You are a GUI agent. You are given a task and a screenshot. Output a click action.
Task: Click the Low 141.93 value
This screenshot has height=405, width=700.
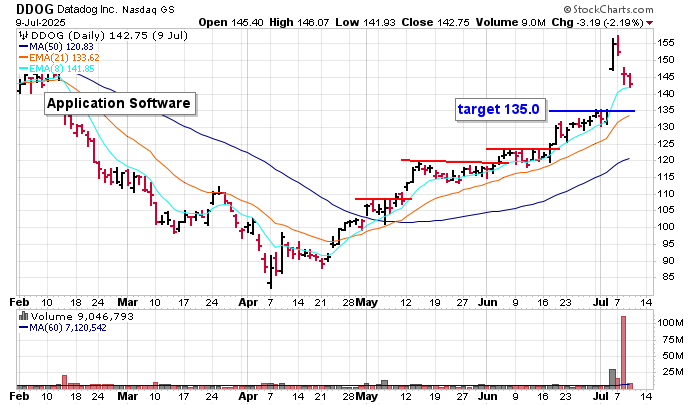[365, 22]
